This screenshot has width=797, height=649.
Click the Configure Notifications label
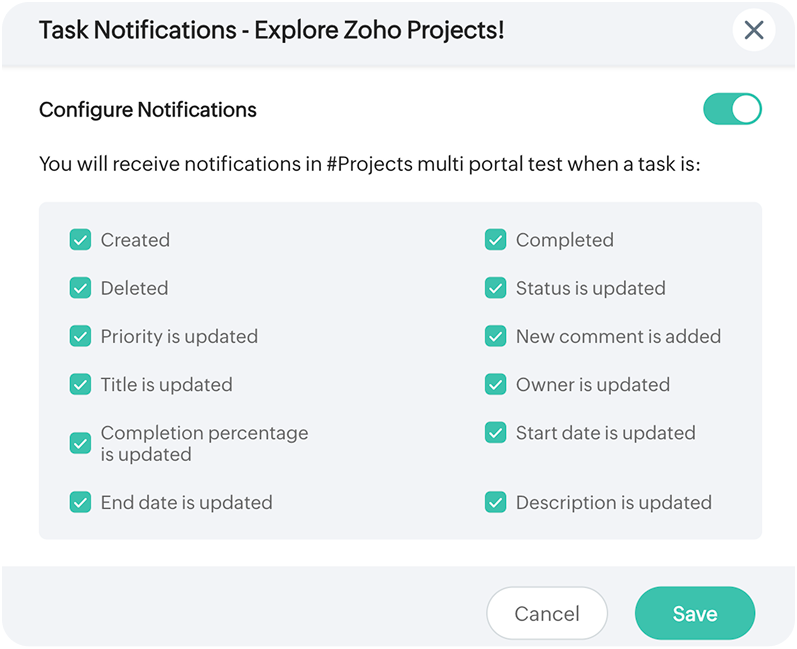[148, 110]
